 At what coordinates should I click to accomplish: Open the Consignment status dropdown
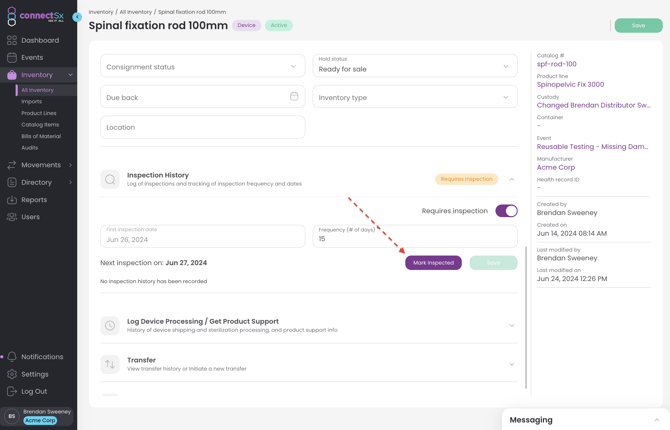coord(202,67)
